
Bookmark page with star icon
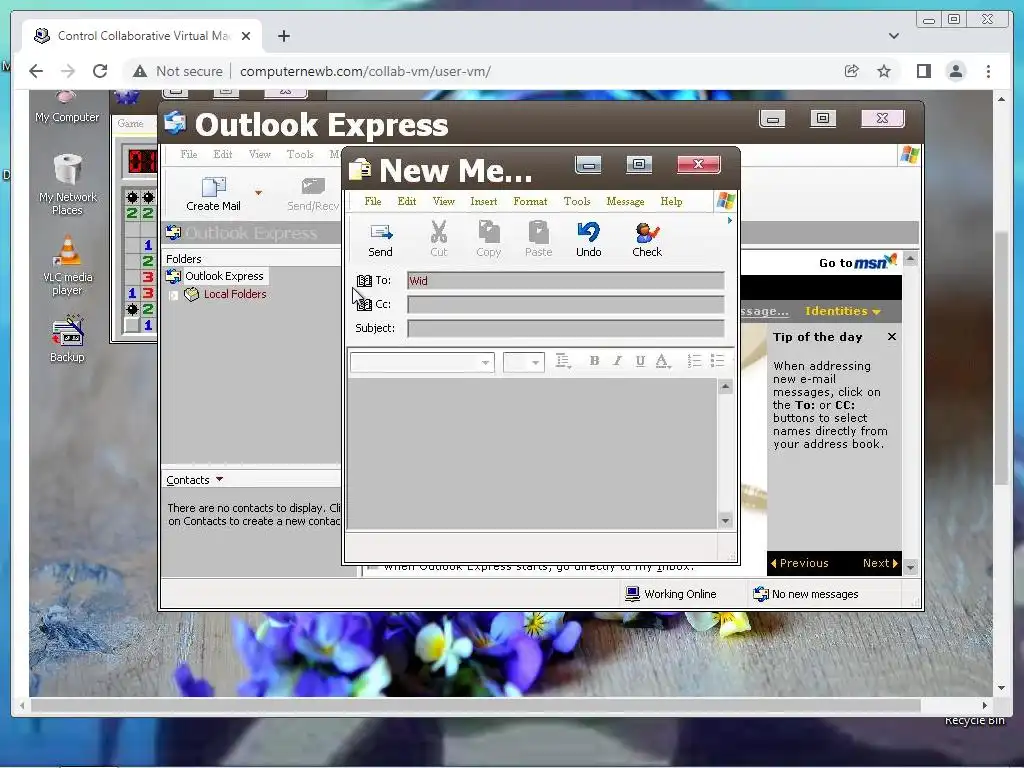(884, 71)
